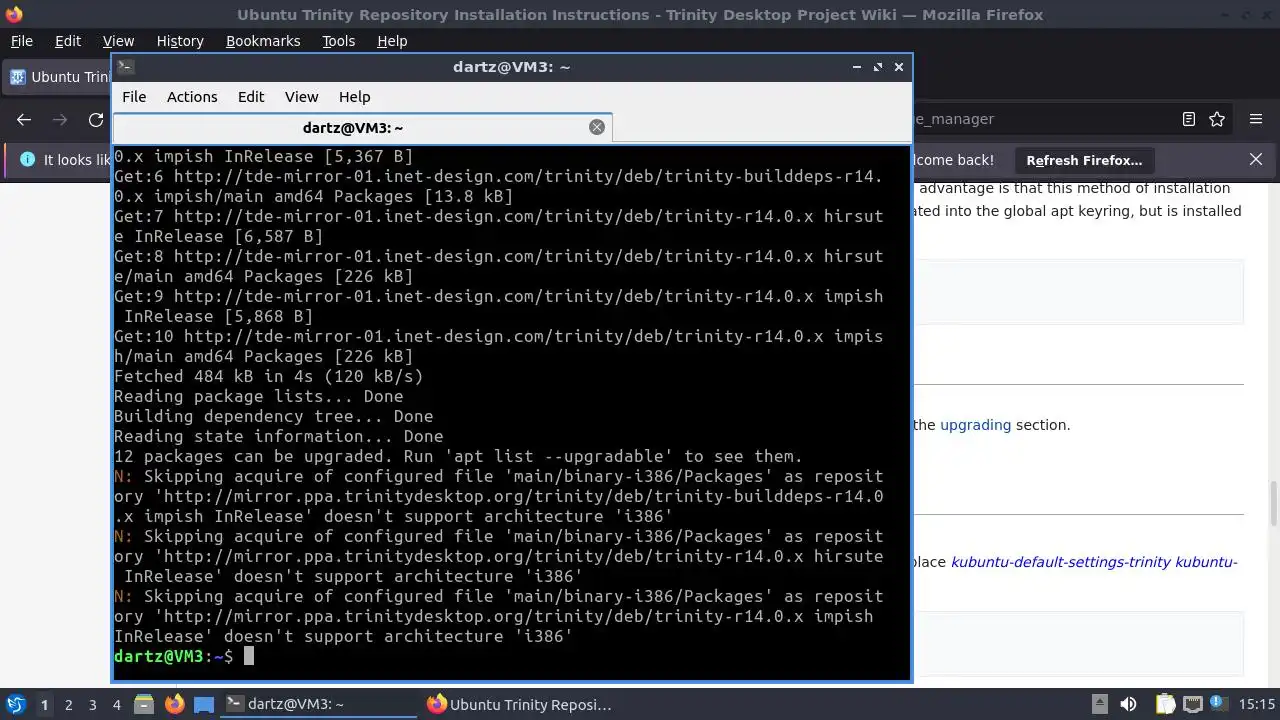The width and height of the screenshot is (1280, 720).
Task: Open the volume control tray icon
Action: coord(1128,704)
